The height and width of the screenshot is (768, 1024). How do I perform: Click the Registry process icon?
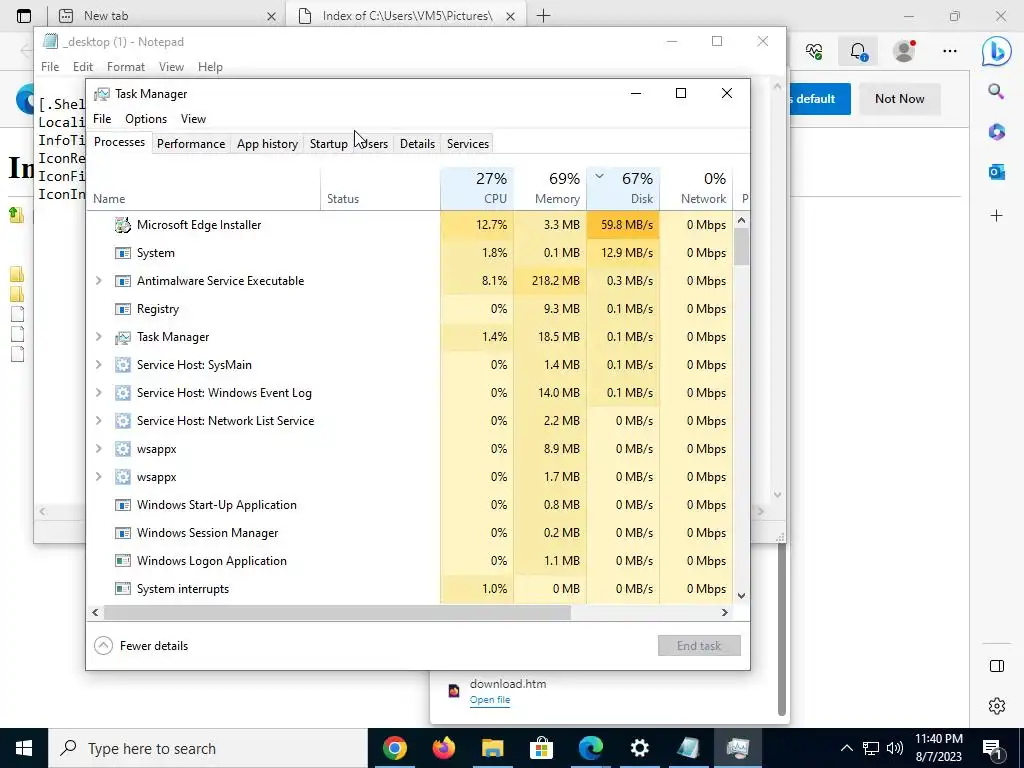123,309
